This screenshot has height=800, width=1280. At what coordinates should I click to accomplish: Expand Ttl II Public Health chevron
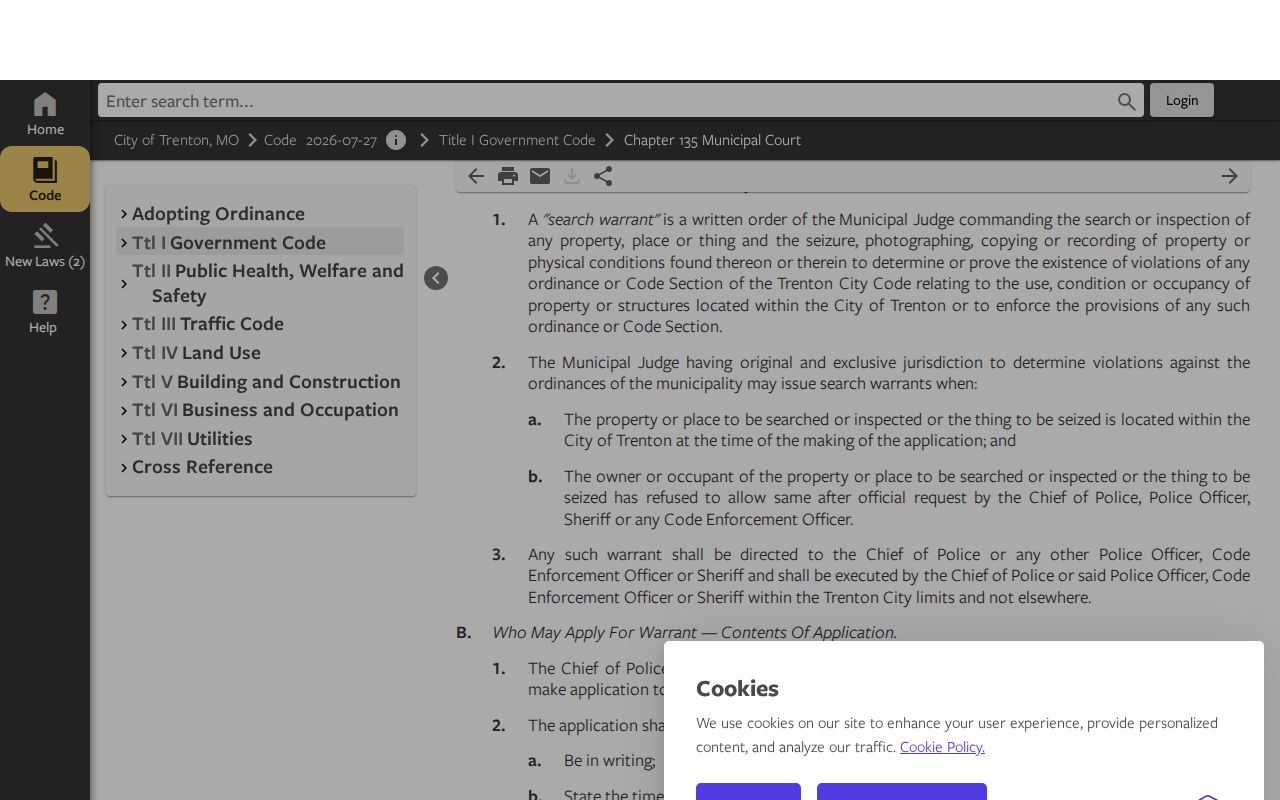(x=124, y=284)
